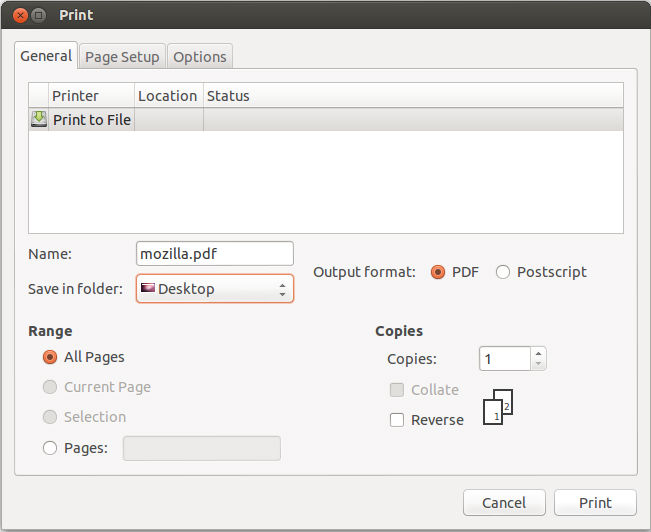Click the maximize button in title bar
Image resolution: width=651 pixels, height=532 pixels.
[39, 15]
